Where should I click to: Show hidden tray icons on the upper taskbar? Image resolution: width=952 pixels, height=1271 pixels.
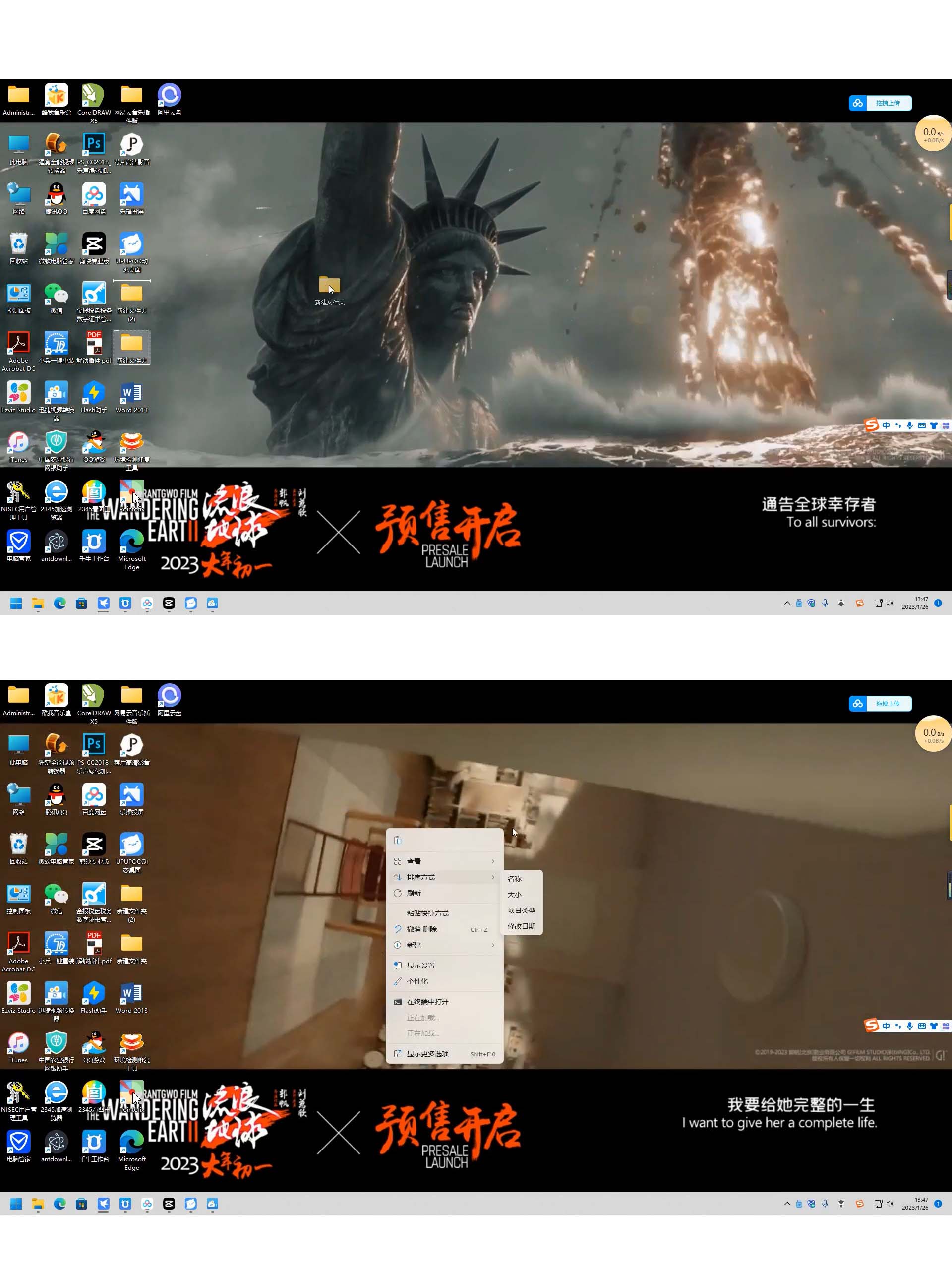tap(787, 603)
